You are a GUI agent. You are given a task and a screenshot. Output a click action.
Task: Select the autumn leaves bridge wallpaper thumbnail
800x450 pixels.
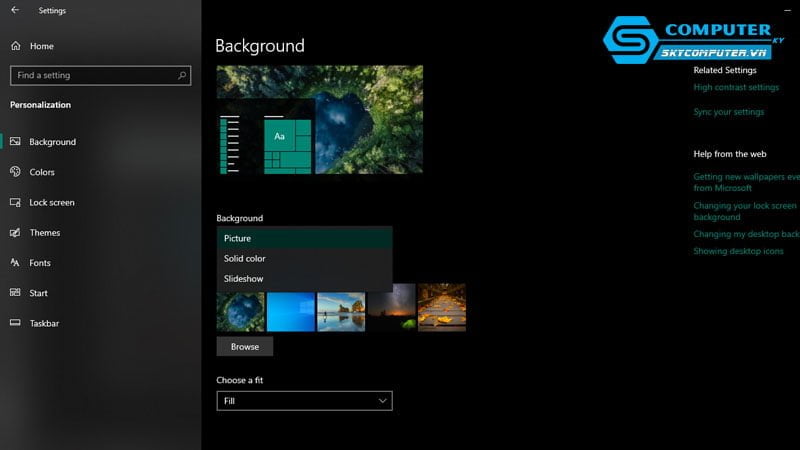click(442, 308)
